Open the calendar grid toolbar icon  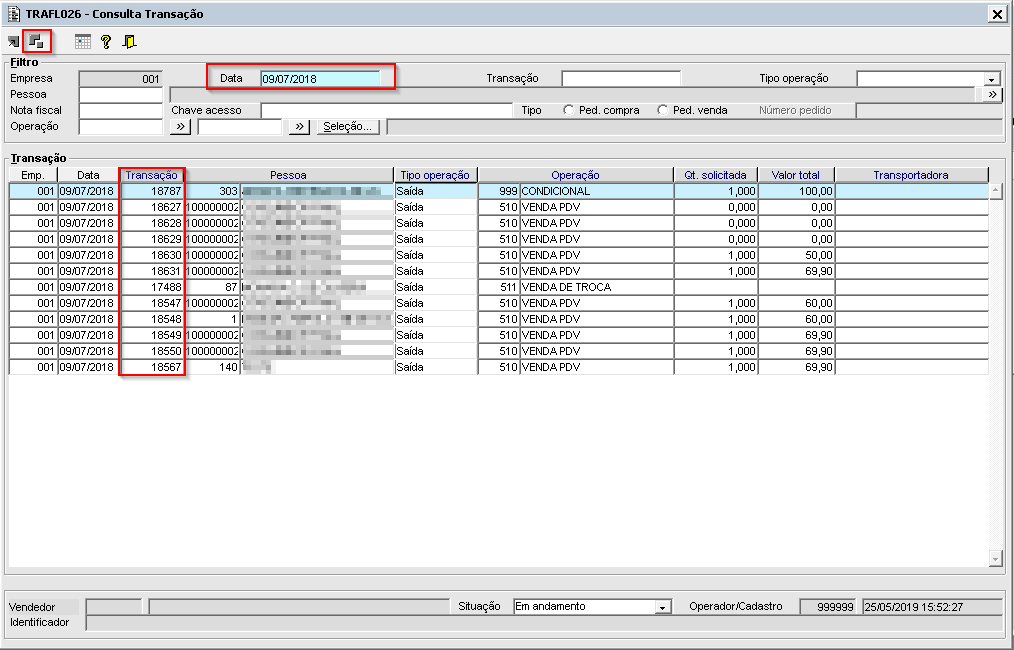(x=83, y=42)
